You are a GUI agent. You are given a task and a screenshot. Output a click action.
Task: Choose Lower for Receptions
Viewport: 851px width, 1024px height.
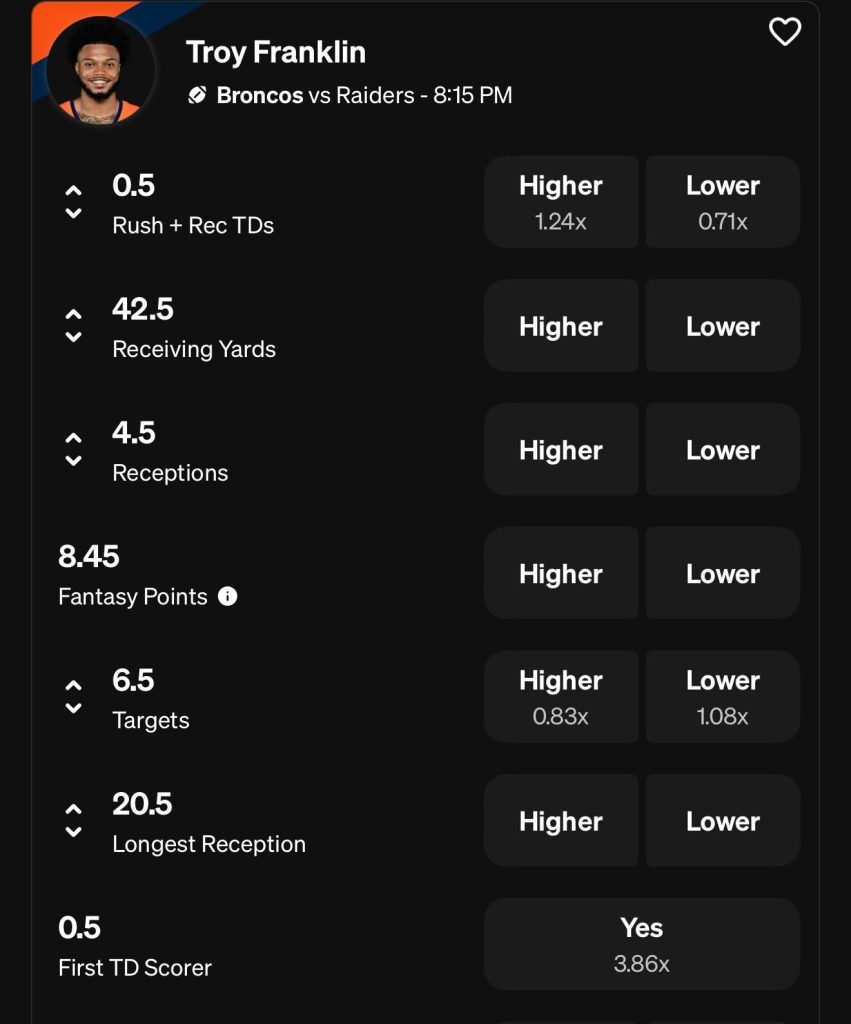pos(722,450)
